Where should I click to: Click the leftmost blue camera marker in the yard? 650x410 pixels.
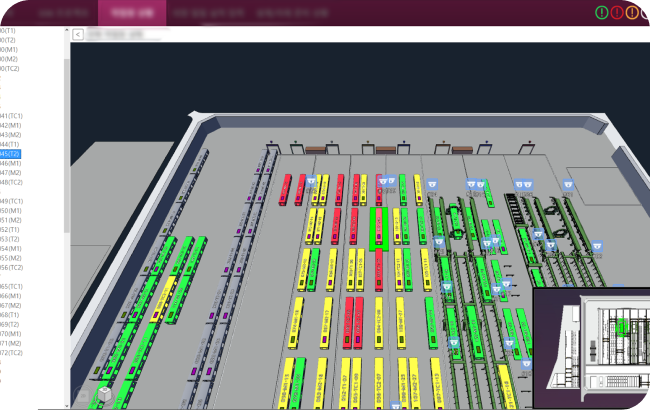(311, 182)
